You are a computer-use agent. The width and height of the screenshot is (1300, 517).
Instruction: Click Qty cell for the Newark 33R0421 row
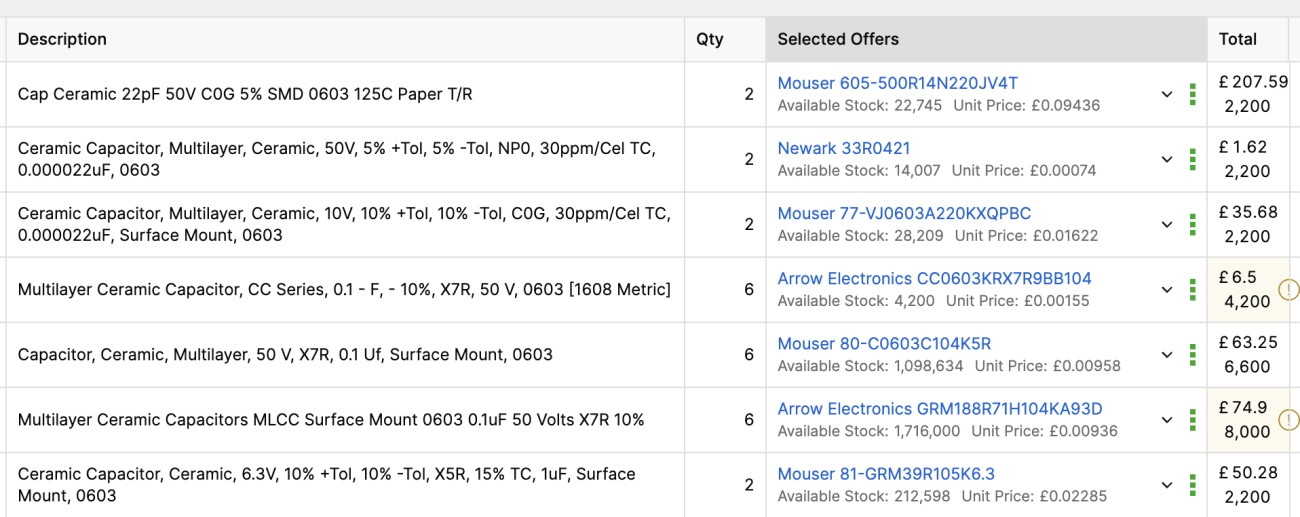pos(726,160)
